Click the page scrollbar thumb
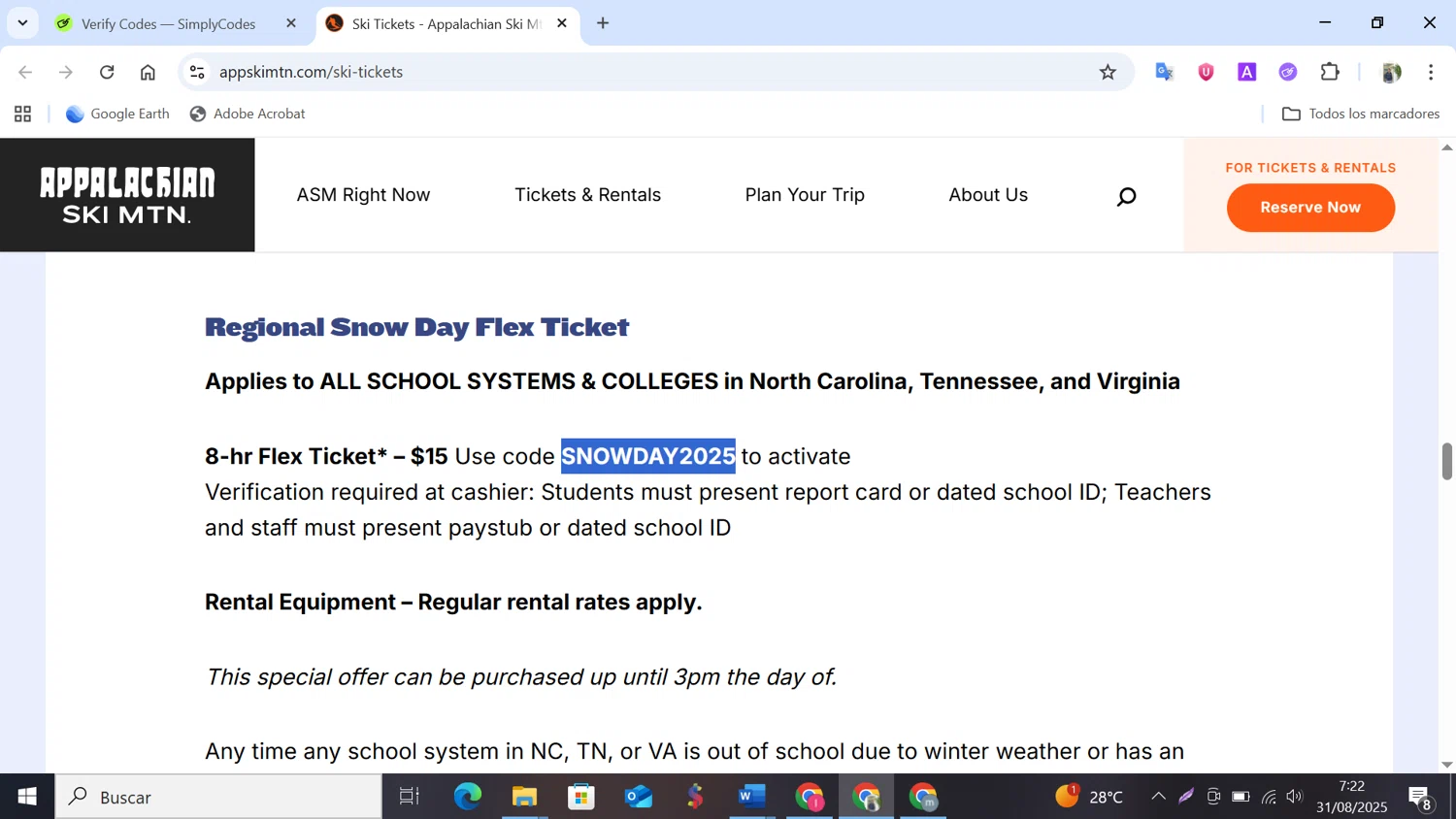The height and width of the screenshot is (819, 1456). 1446,461
